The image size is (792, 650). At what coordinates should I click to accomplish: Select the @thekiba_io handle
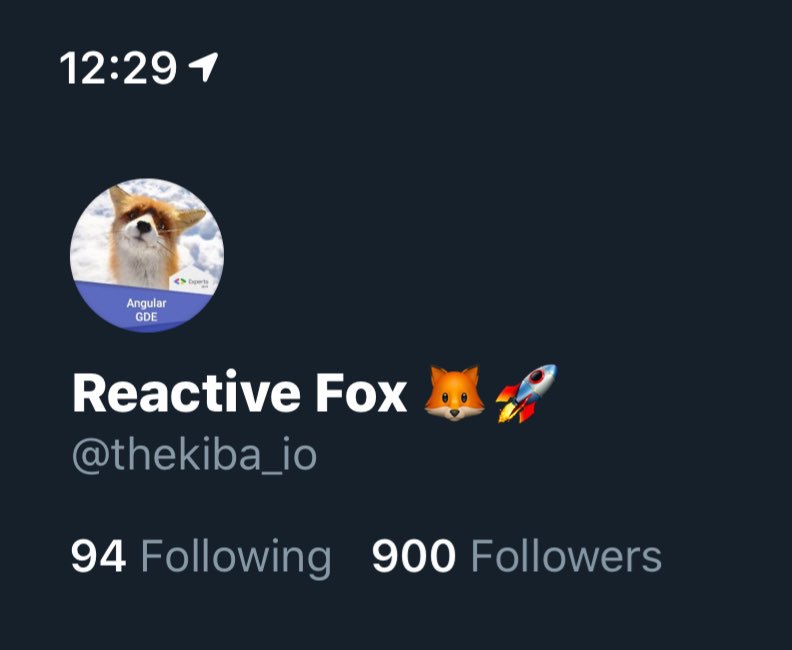click(x=194, y=455)
